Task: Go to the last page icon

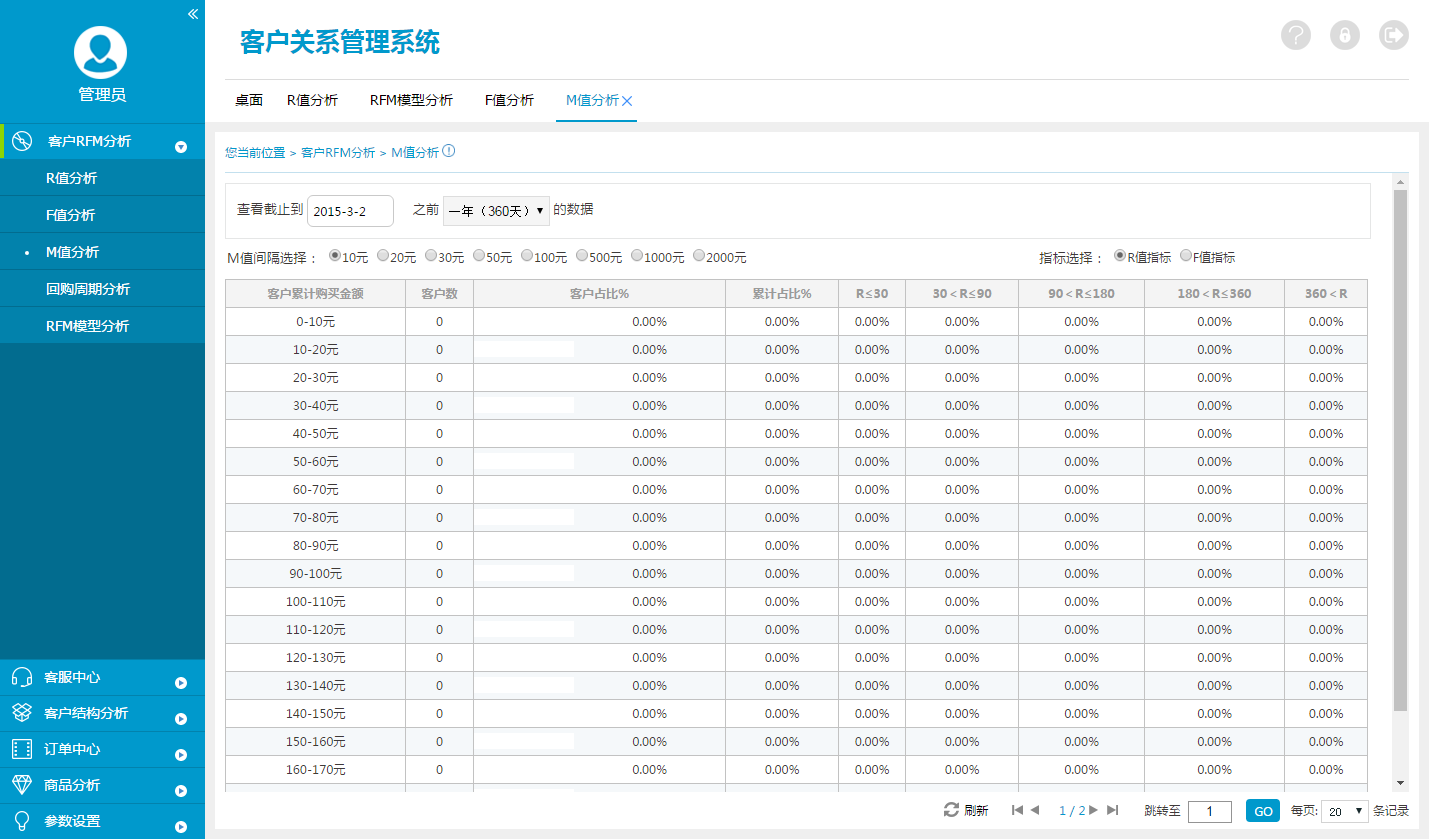Action: [x=1113, y=810]
